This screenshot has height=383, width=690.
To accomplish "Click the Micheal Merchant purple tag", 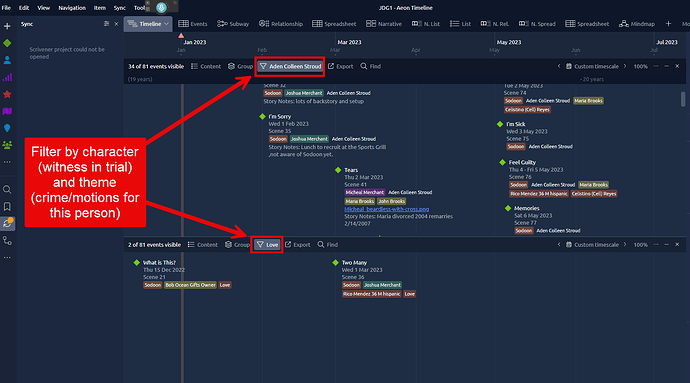I will pos(364,192).
